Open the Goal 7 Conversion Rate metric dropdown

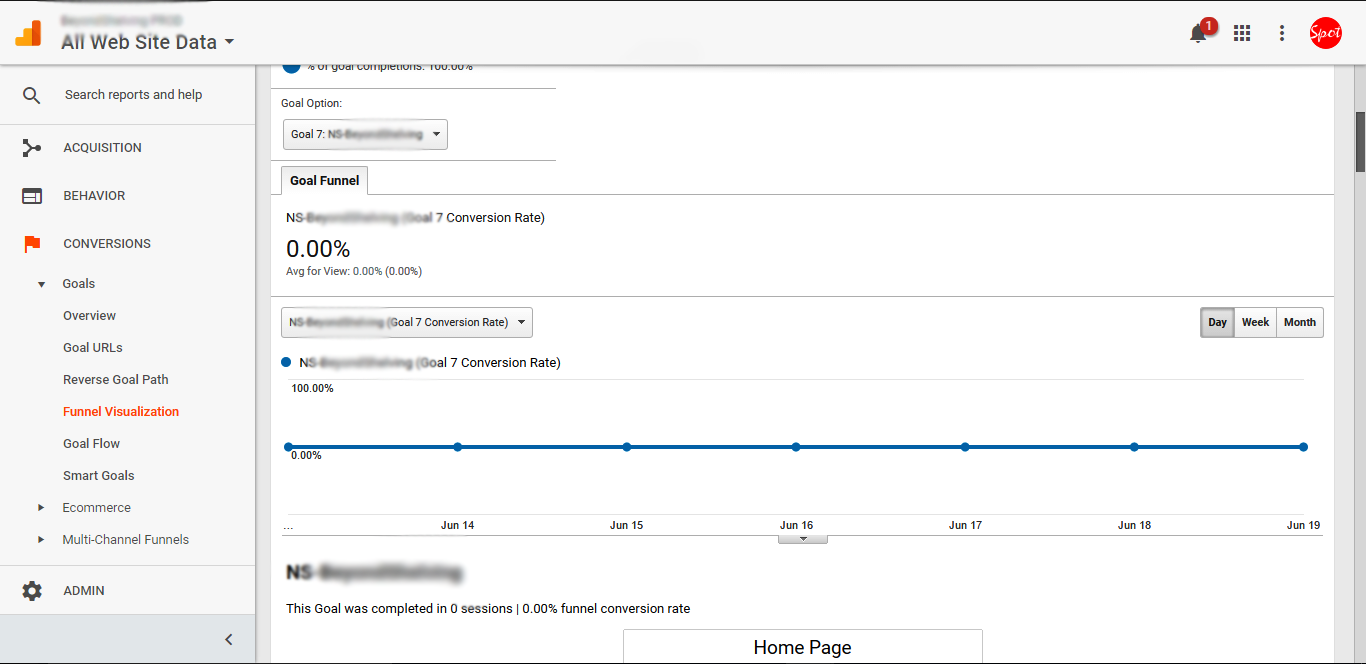click(x=407, y=322)
